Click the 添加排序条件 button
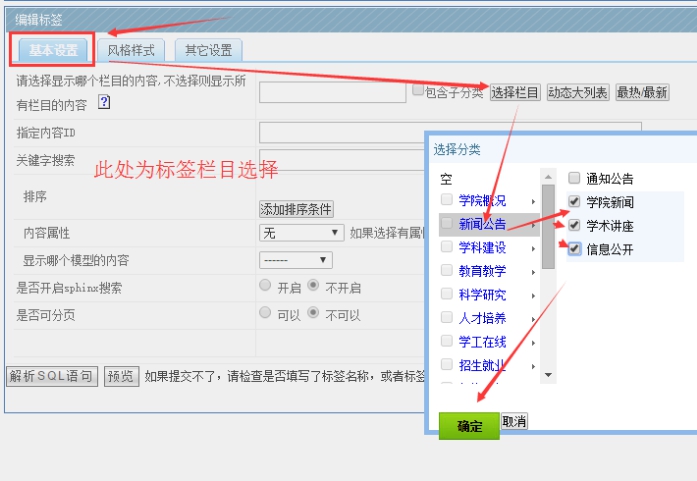697x481 pixels. (296, 209)
